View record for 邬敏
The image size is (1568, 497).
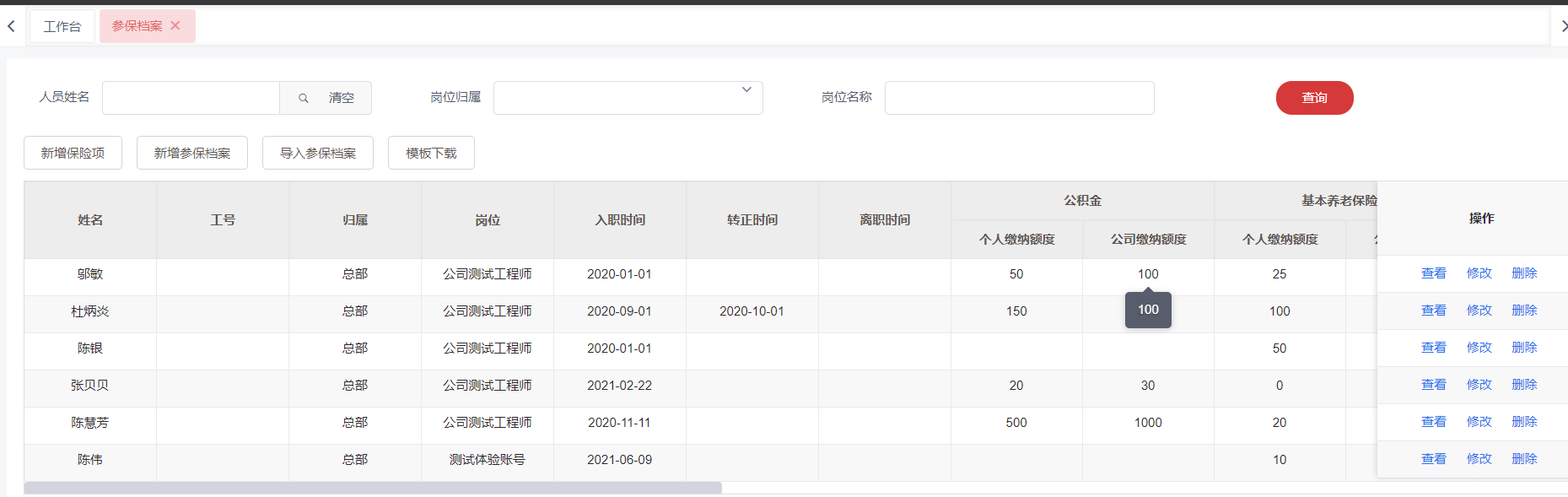(x=1433, y=273)
